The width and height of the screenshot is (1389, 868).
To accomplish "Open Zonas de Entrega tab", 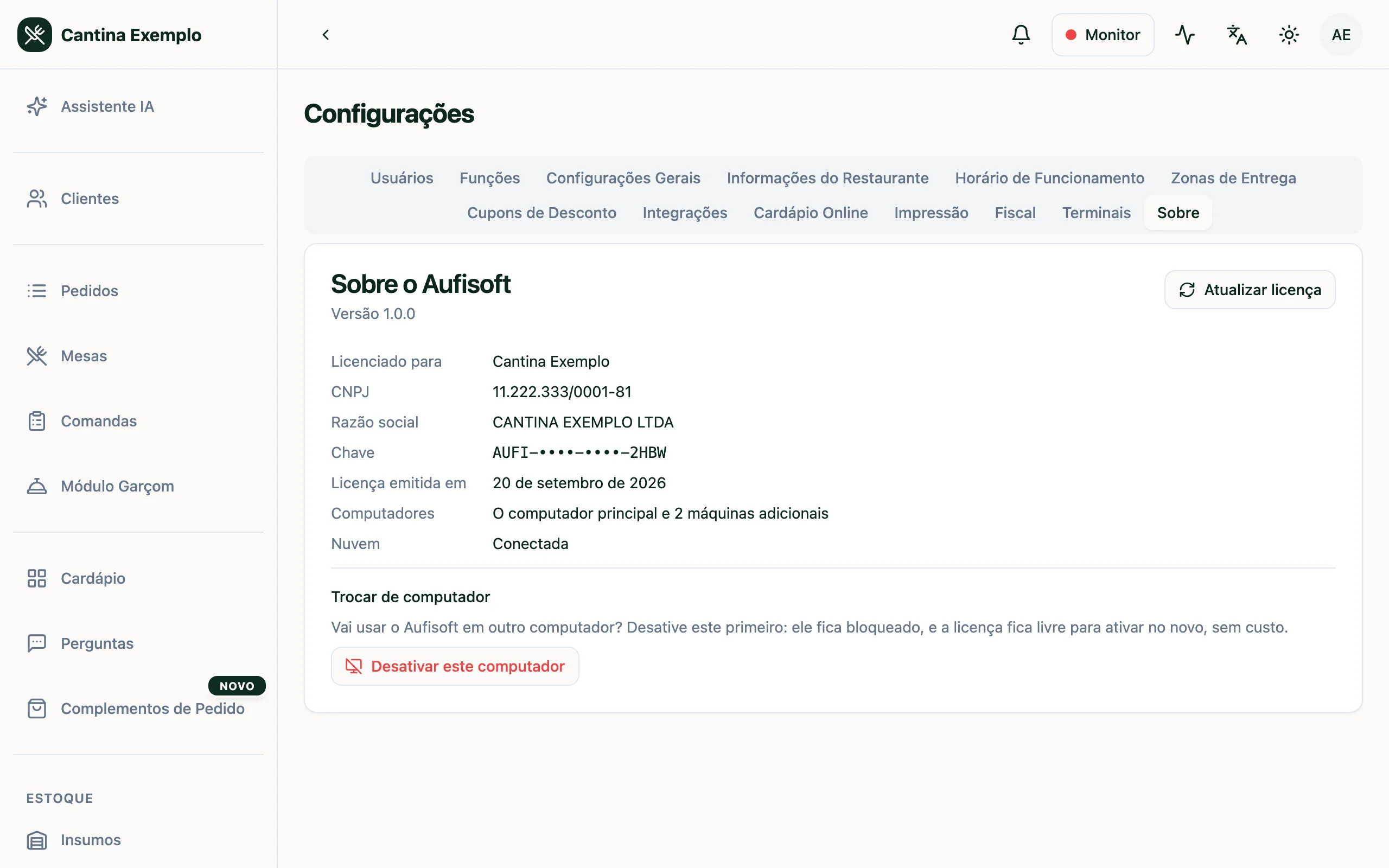I will tap(1233, 178).
